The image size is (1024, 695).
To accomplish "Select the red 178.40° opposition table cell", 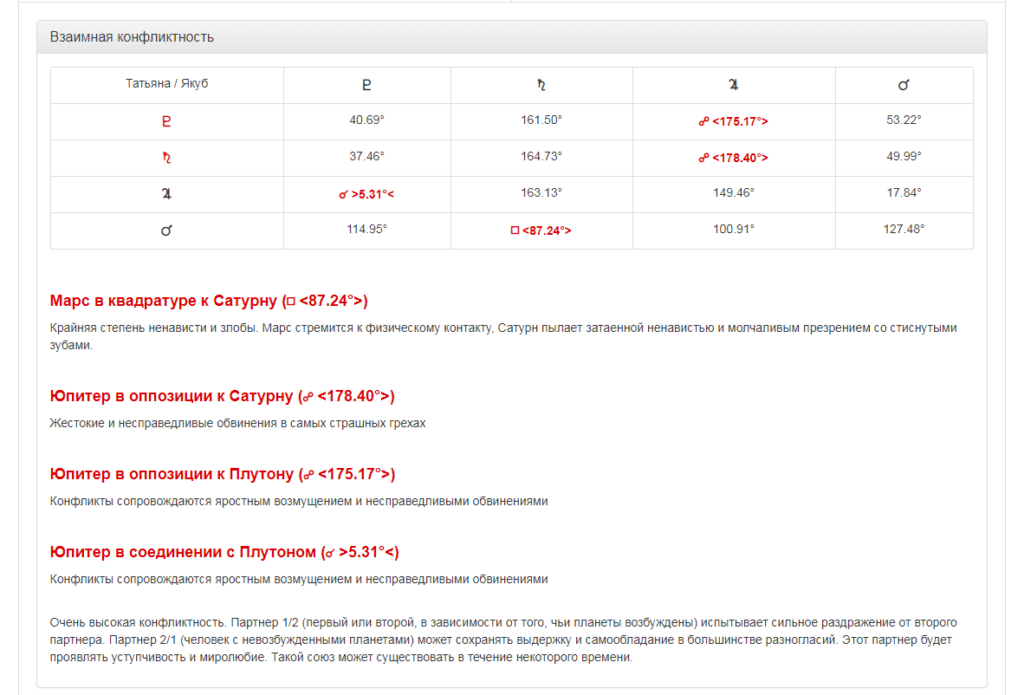I will coord(733,157).
